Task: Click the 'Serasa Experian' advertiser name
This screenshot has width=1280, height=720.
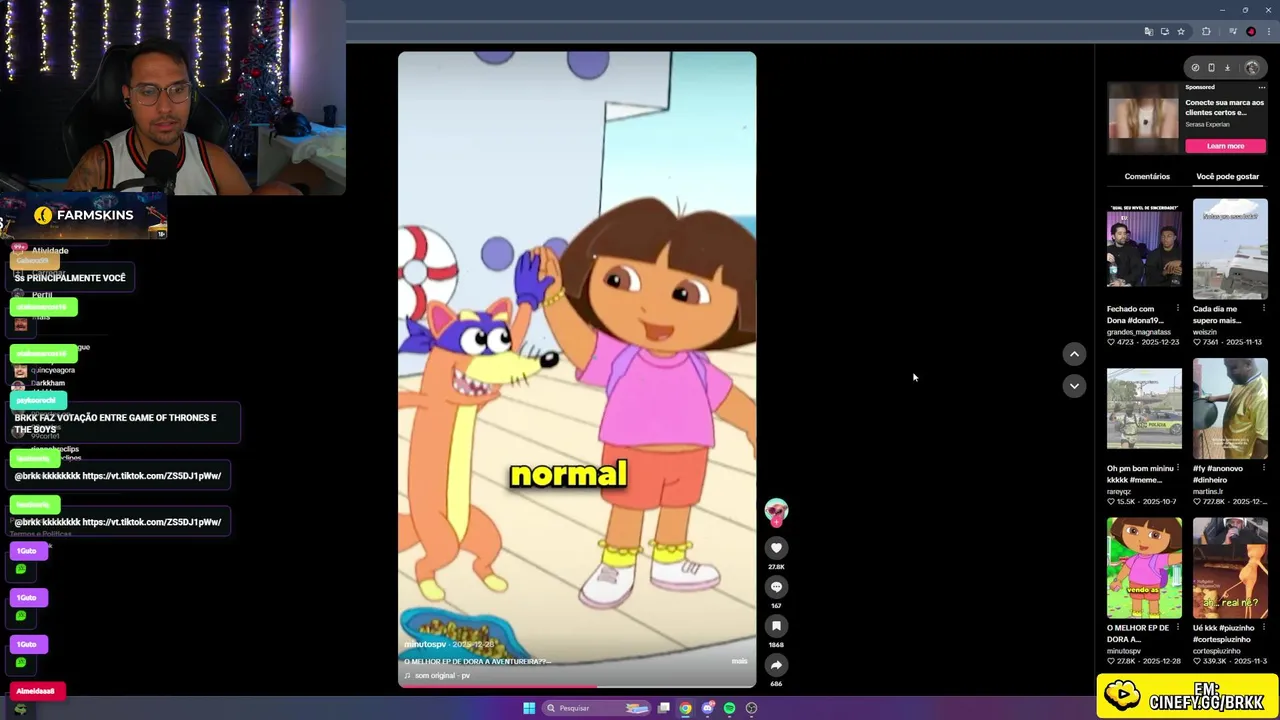Action: 1206,124
